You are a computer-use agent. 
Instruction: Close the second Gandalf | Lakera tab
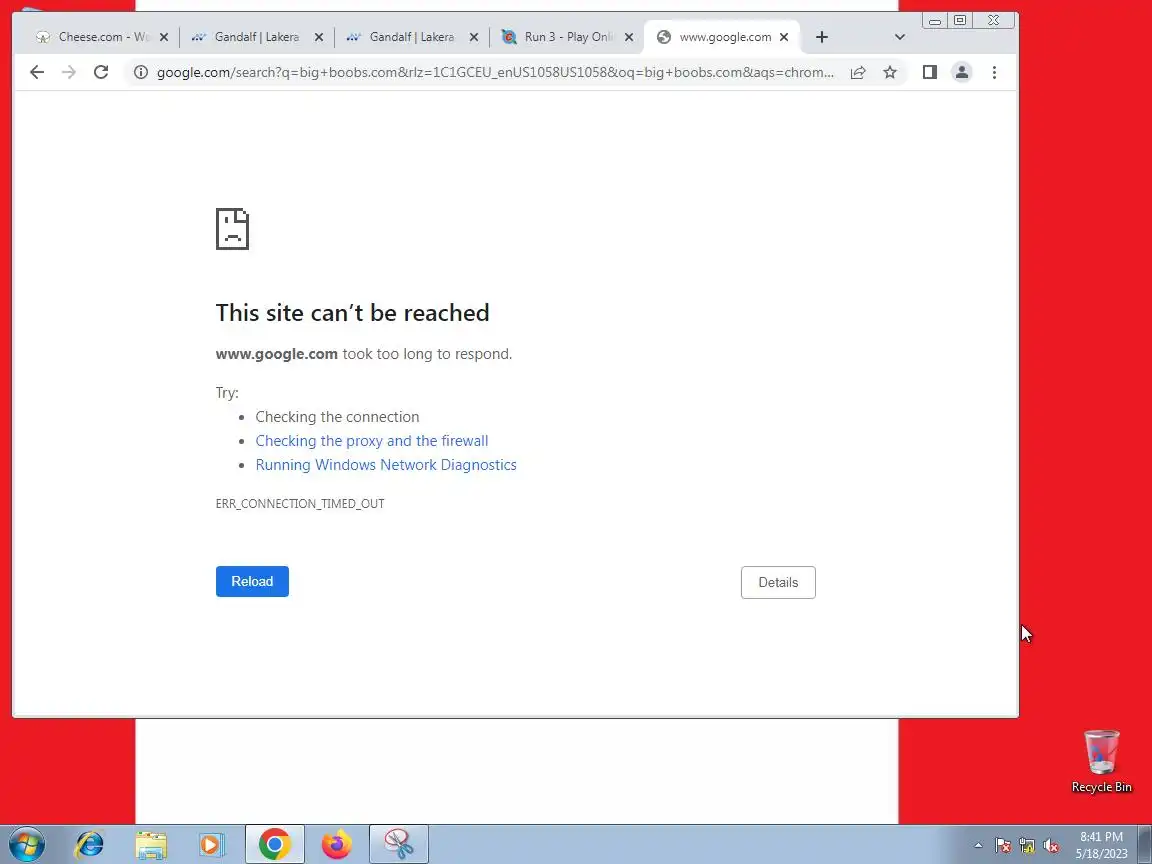pos(474,37)
